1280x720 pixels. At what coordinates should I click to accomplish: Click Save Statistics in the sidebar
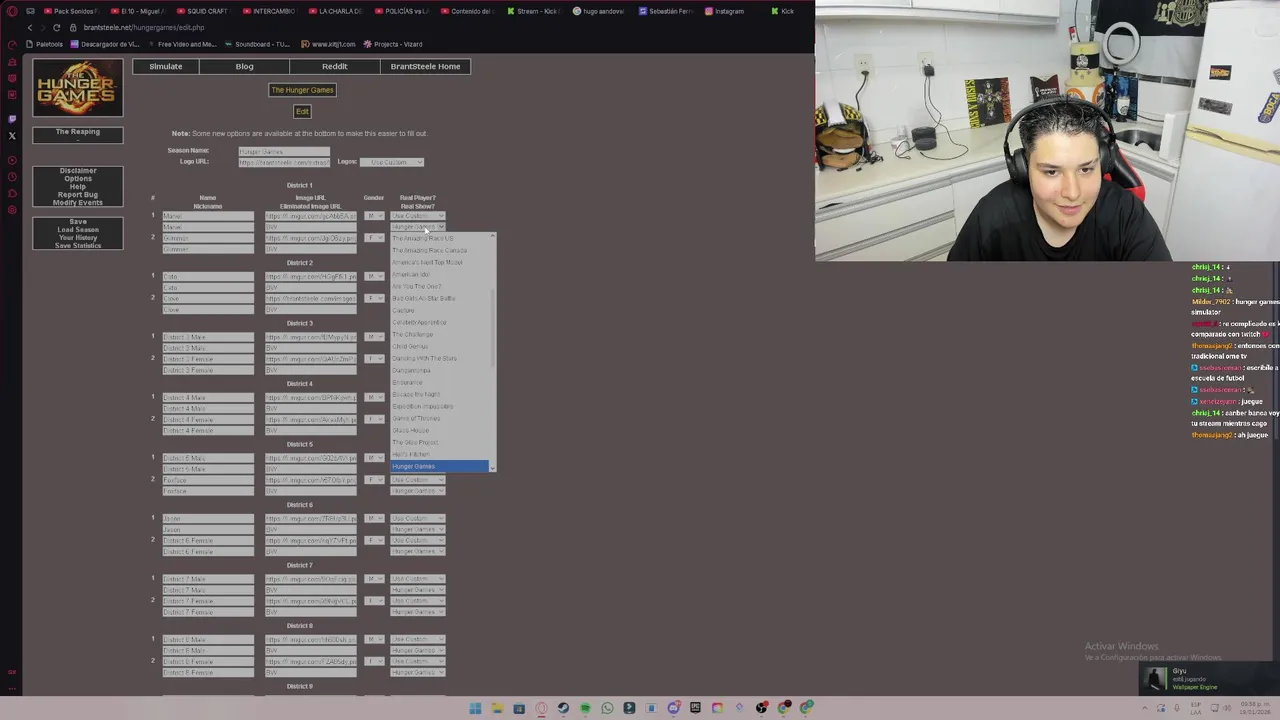click(78, 246)
